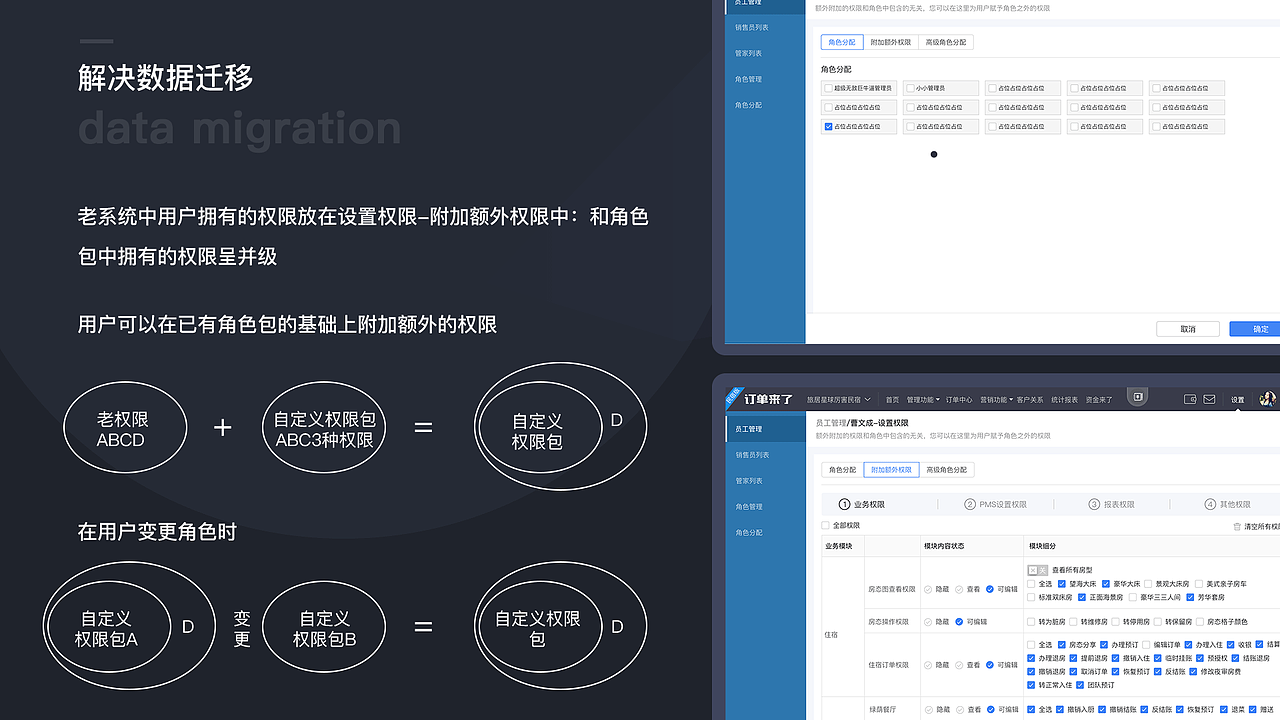Check the 编辑订单 permission
This screenshot has width=1280, height=720.
[x=1146, y=645]
